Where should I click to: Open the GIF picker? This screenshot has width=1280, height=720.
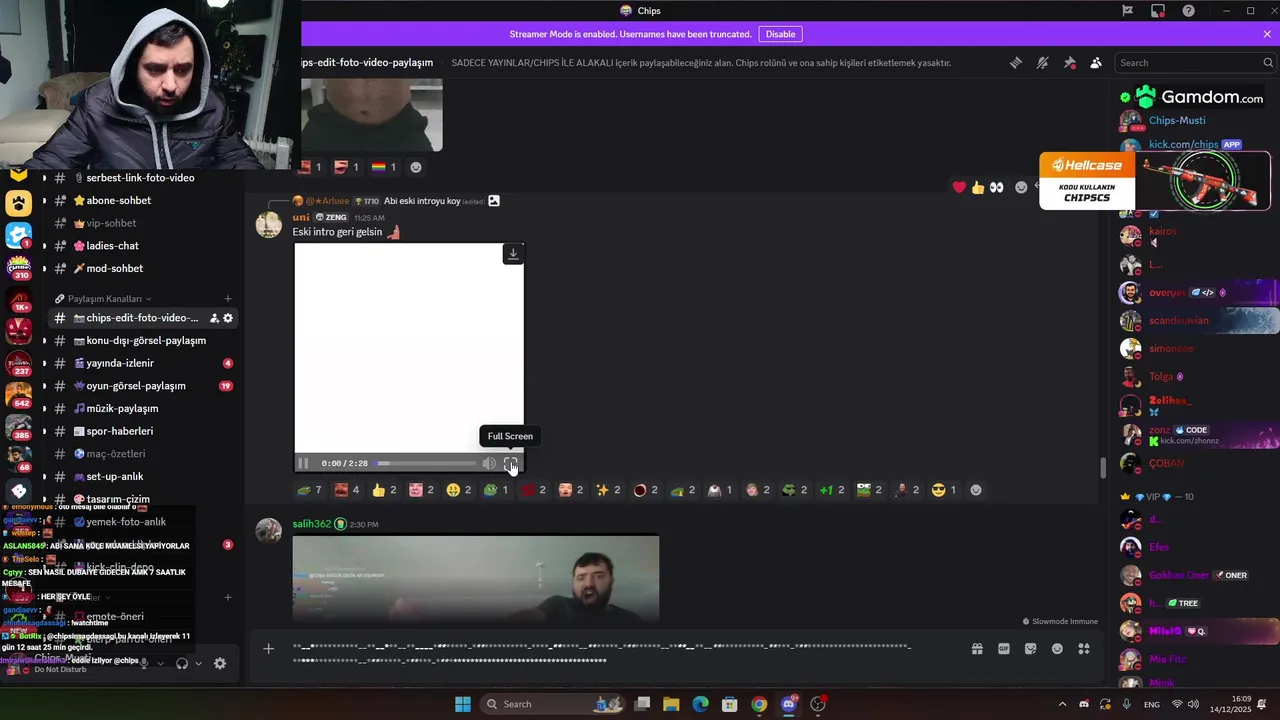(x=1004, y=649)
